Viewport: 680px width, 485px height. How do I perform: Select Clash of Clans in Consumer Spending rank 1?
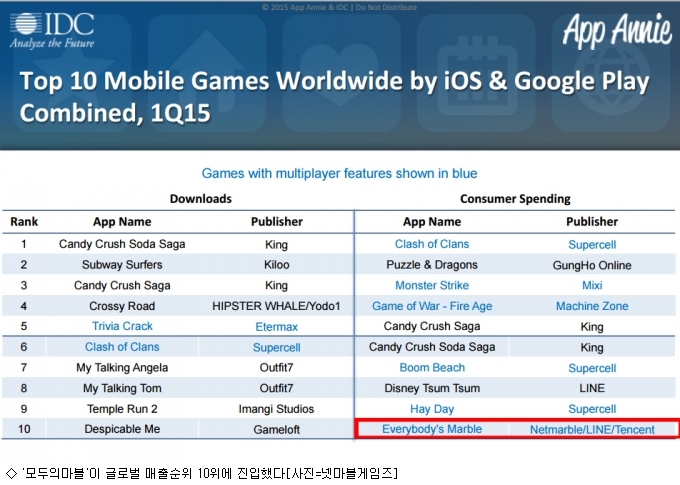[x=432, y=244]
